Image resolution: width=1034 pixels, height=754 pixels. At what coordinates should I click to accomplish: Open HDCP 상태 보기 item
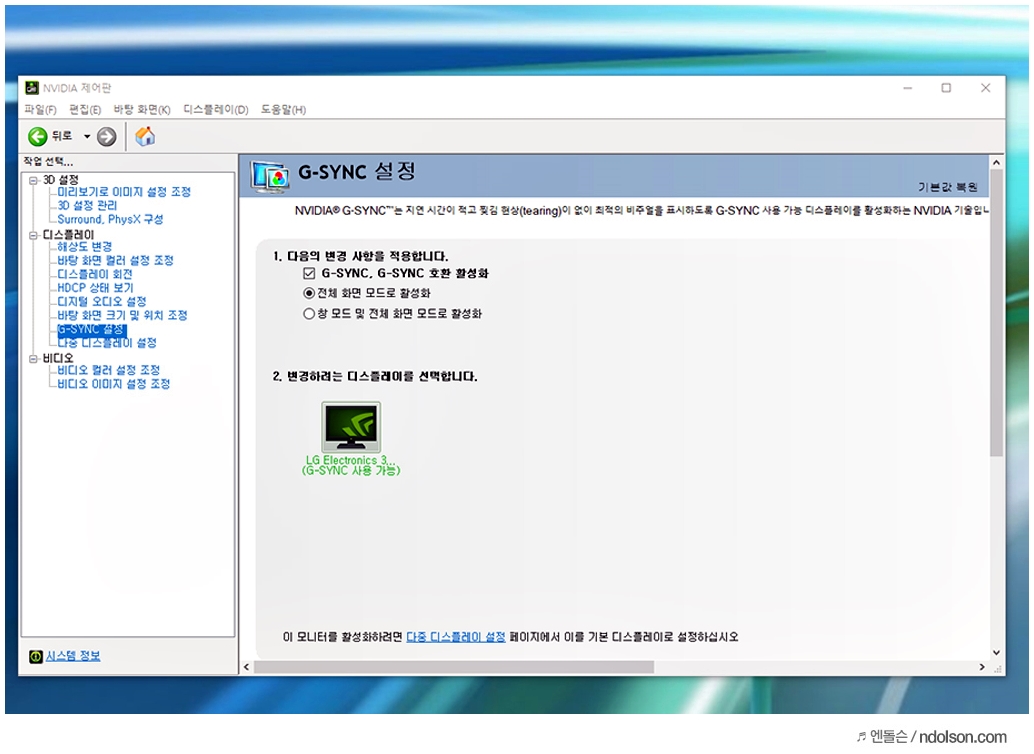pyautogui.click(x=95, y=288)
